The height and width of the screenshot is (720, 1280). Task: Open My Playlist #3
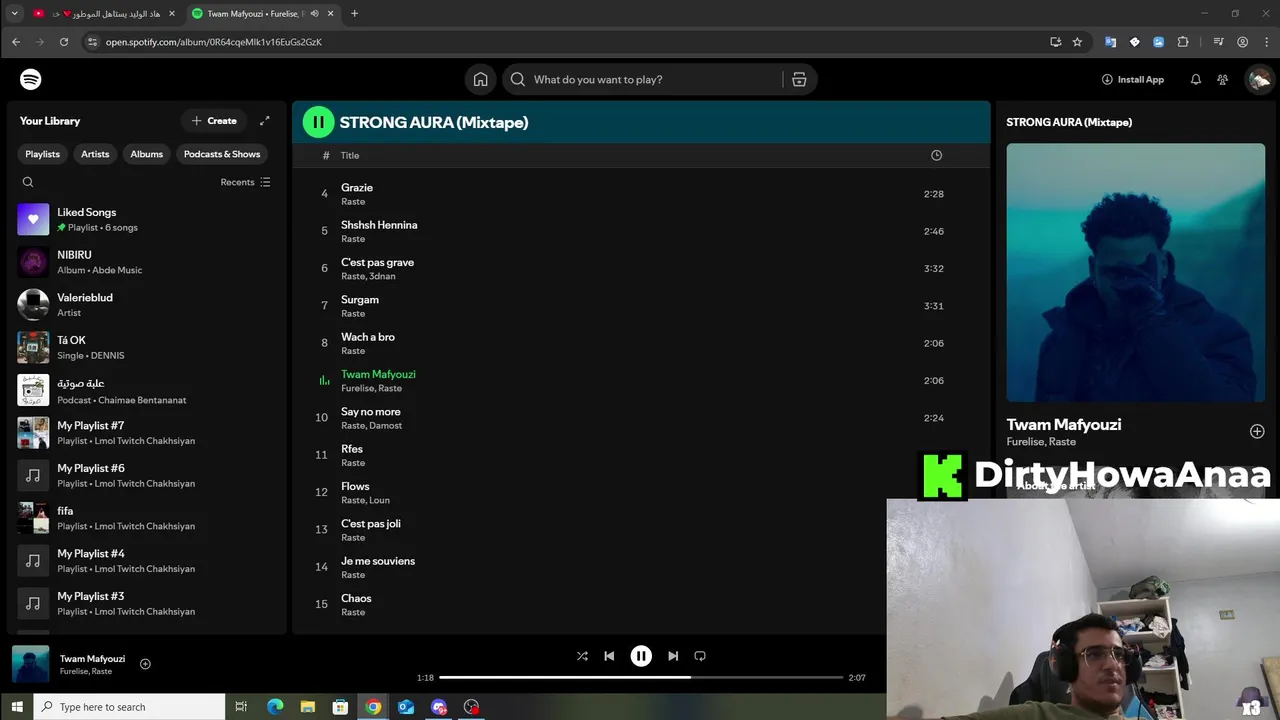click(x=145, y=603)
